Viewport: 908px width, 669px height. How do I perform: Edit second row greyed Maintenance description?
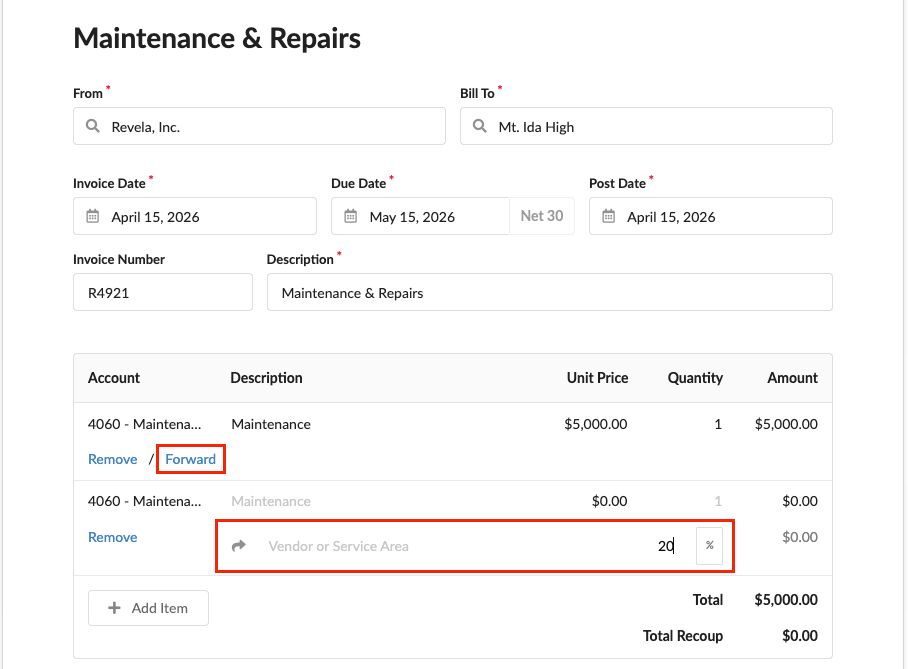pos(271,501)
